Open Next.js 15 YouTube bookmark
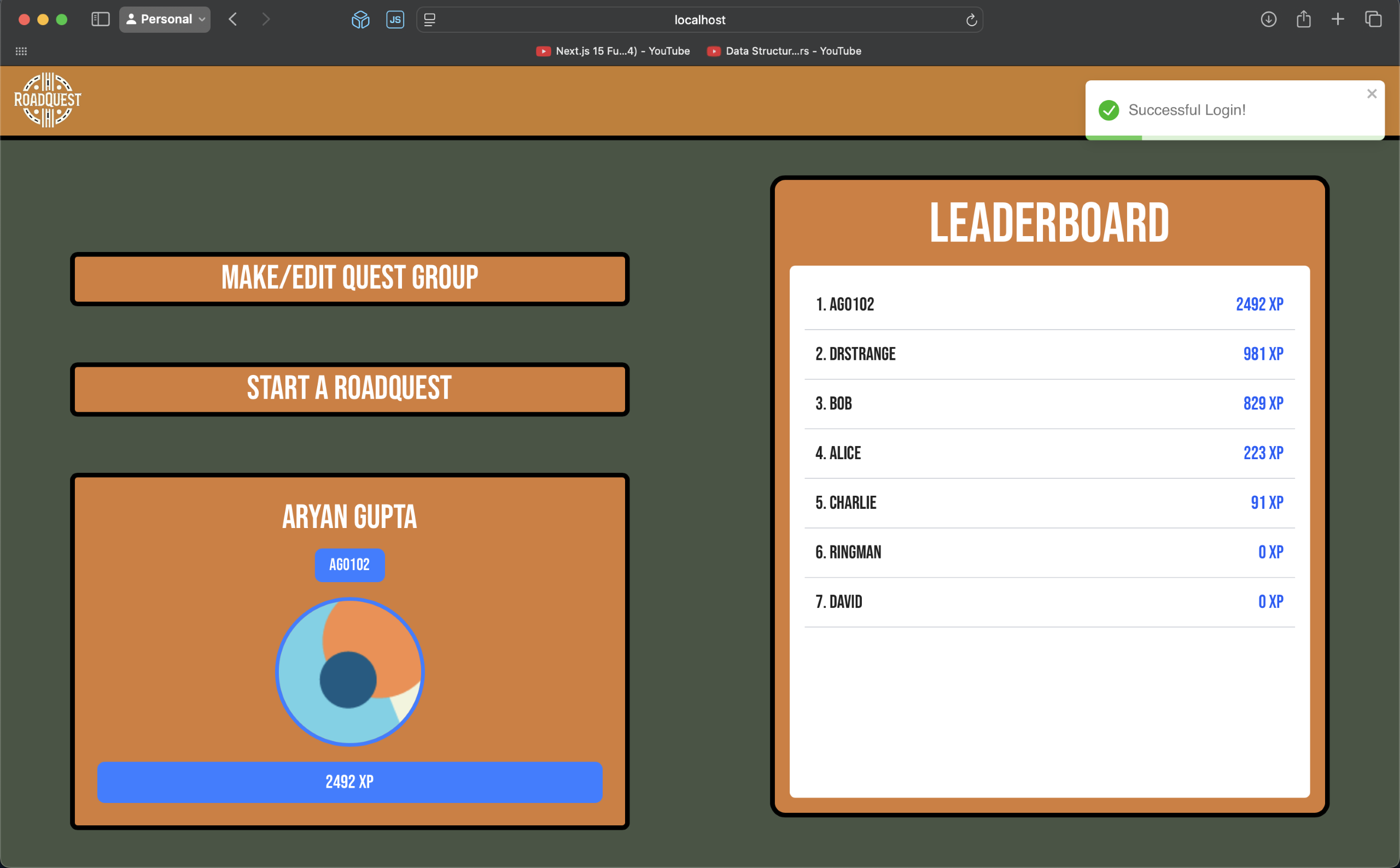 (x=612, y=51)
